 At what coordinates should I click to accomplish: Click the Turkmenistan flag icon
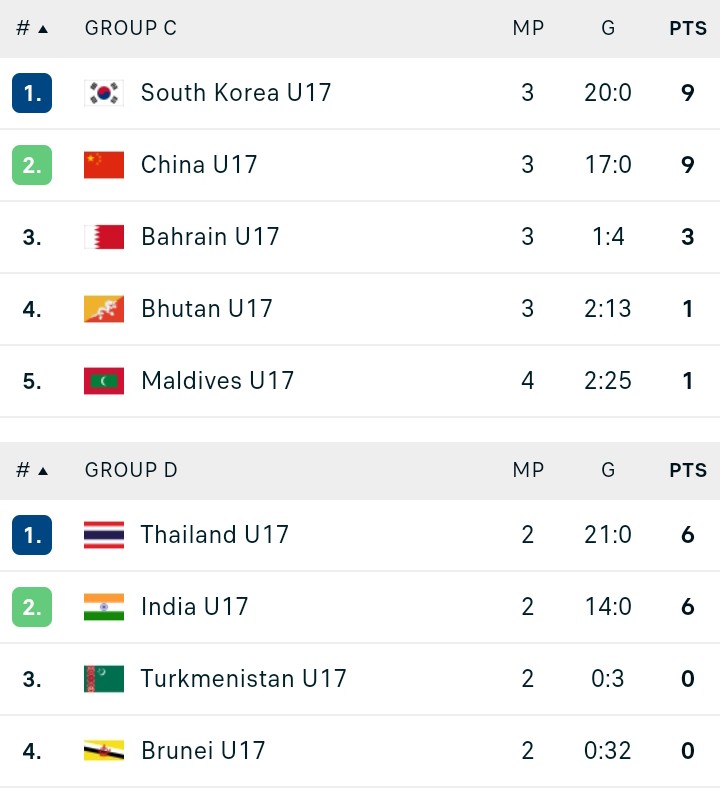click(x=104, y=679)
